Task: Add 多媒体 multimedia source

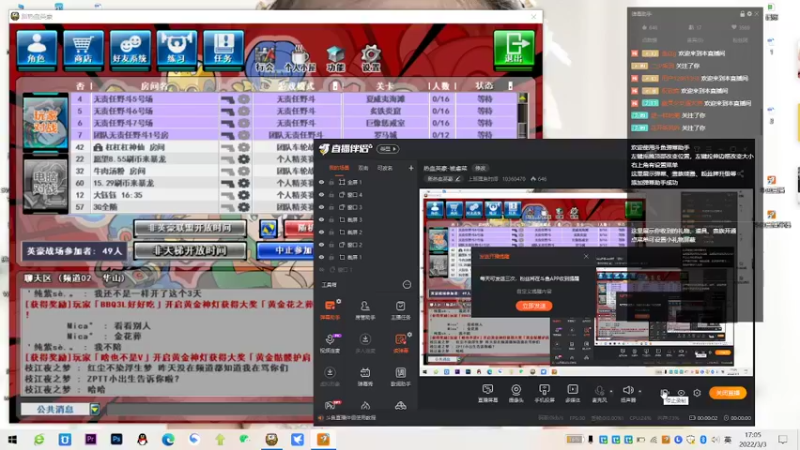Action: pos(573,393)
